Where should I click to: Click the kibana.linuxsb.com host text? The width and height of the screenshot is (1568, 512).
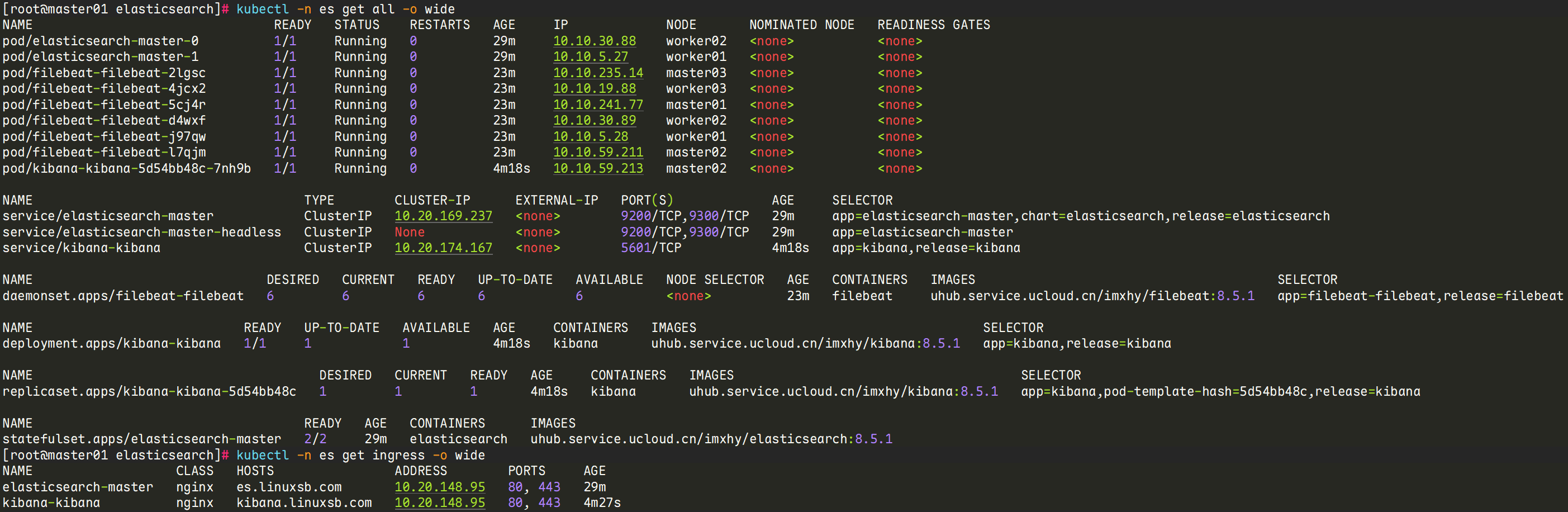coord(304,503)
